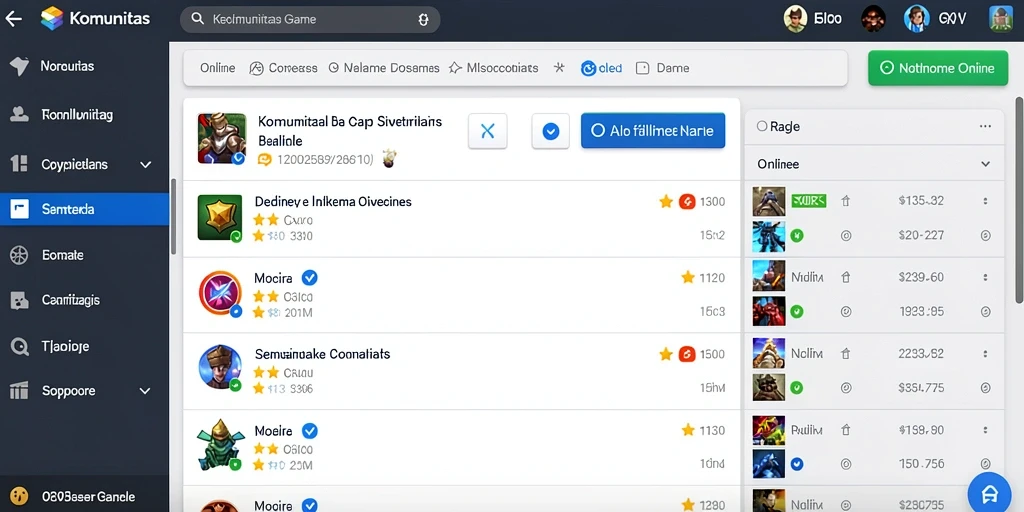Click the Kecimunitas Game search field
The height and width of the screenshot is (512, 1024).
310,20
